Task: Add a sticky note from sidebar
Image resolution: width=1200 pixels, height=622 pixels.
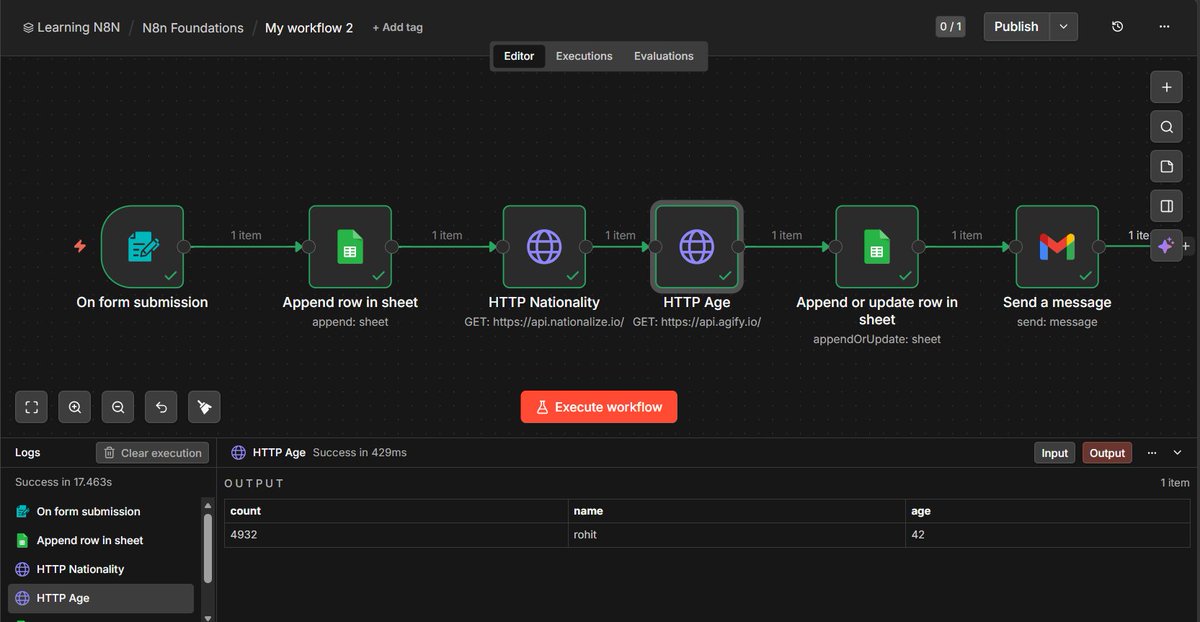Action: pyautogui.click(x=1166, y=166)
